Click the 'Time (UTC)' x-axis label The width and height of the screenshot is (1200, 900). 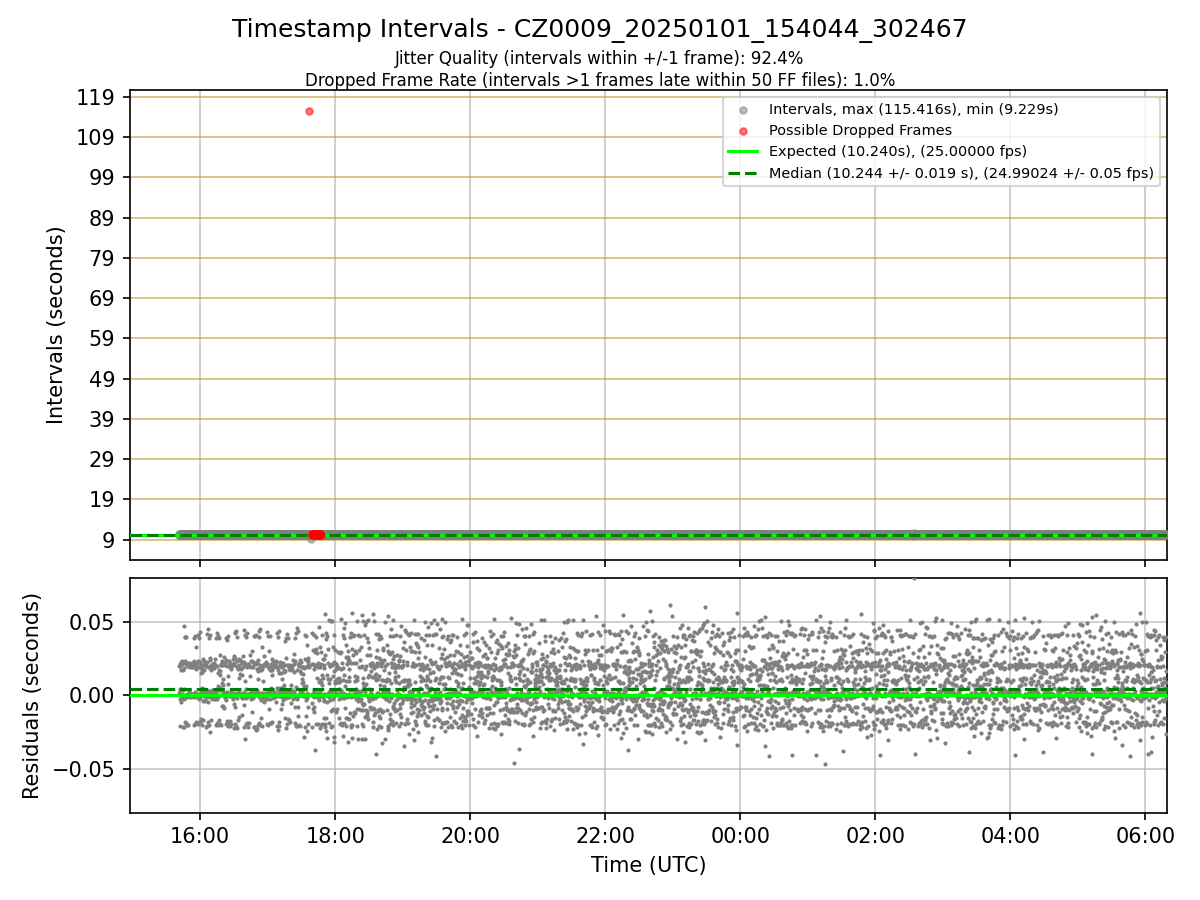pyautogui.click(x=648, y=865)
